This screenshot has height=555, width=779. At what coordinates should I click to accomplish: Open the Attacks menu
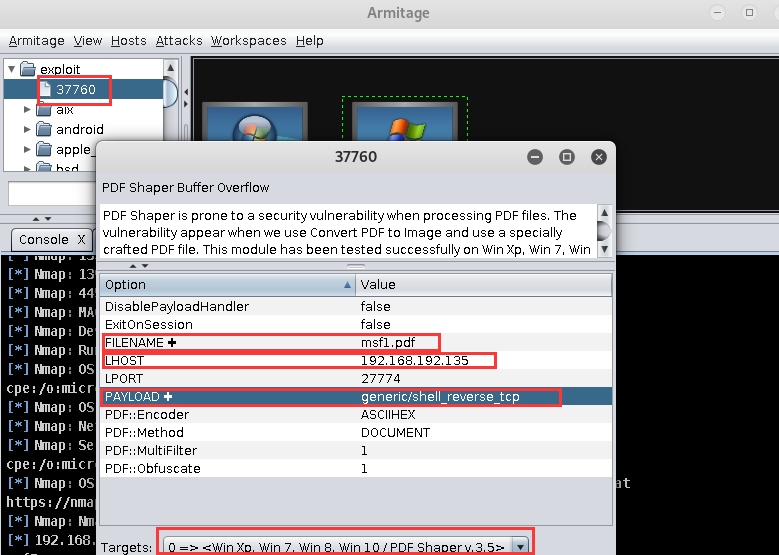(179, 41)
